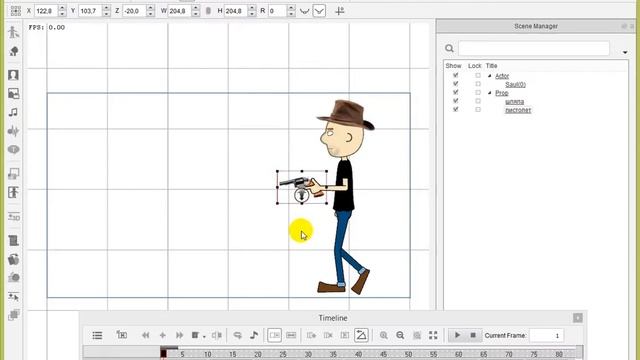
Task: Click the four-corner fit icon in Timeline
Action: tap(433, 336)
